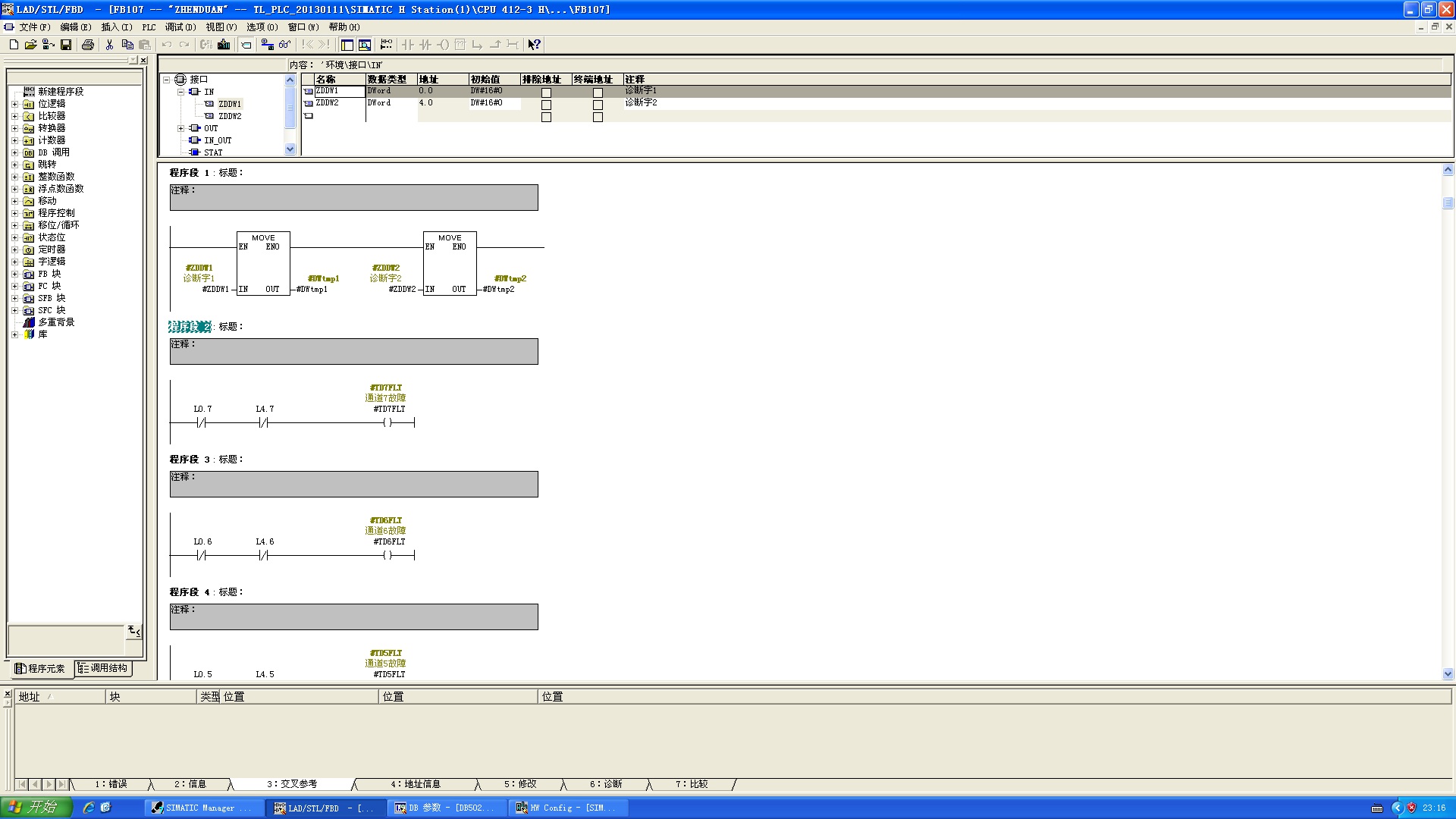Click the context Help arrow icon
The width and height of the screenshot is (1456, 819).
point(535,45)
